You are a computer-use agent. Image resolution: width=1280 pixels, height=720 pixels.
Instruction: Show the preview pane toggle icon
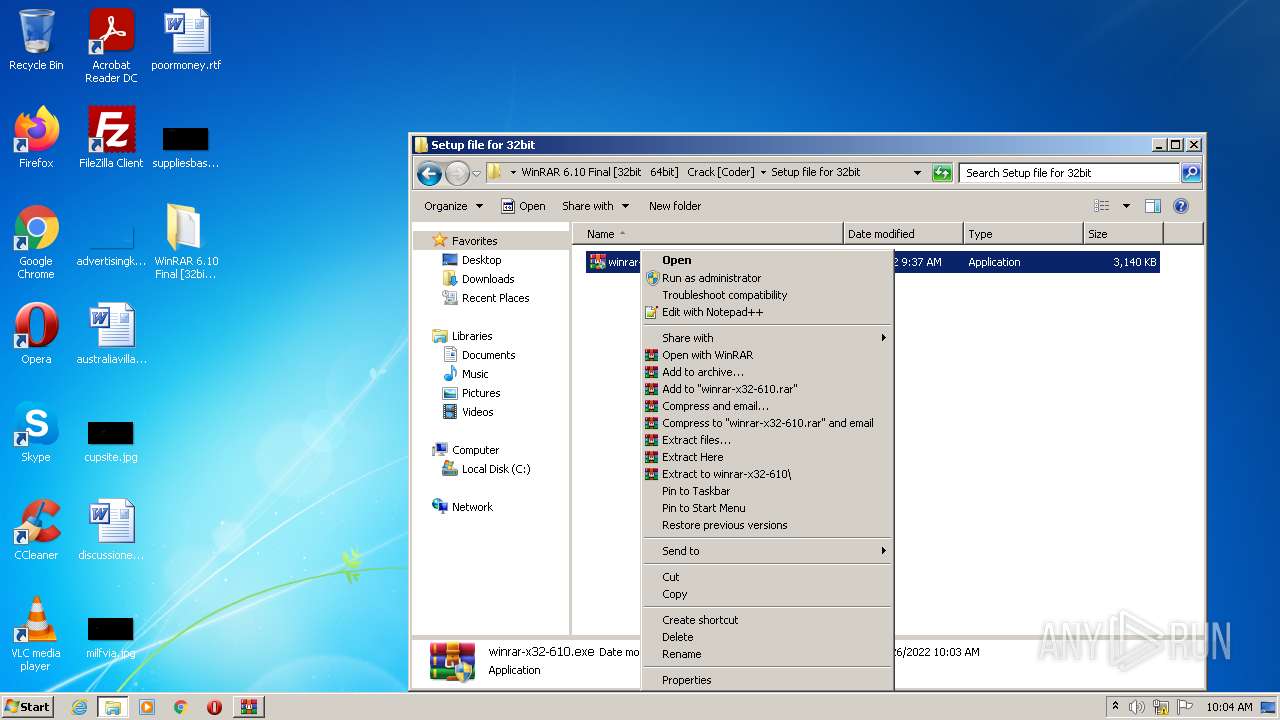point(1152,206)
